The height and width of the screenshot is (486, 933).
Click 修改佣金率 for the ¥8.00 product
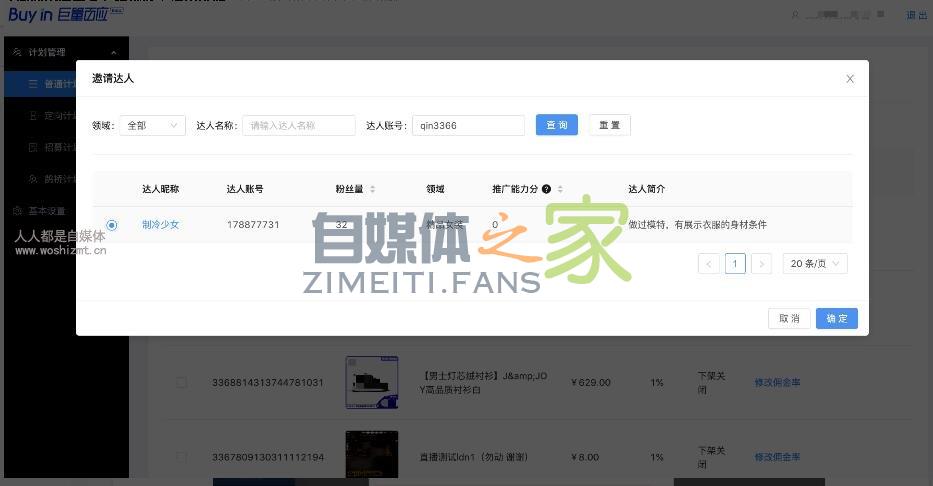pyautogui.click(x=777, y=457)
